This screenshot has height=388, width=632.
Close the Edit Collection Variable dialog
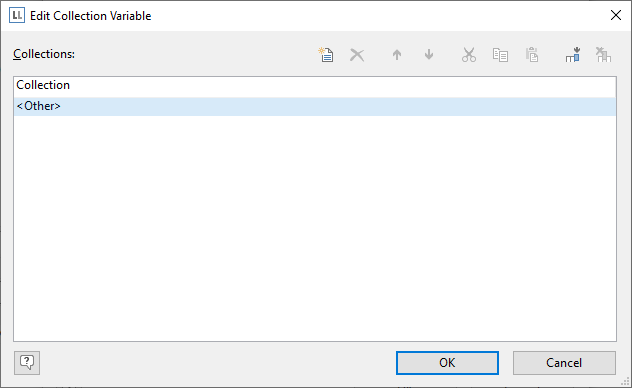pyautogui.click(x=615, y=15)
